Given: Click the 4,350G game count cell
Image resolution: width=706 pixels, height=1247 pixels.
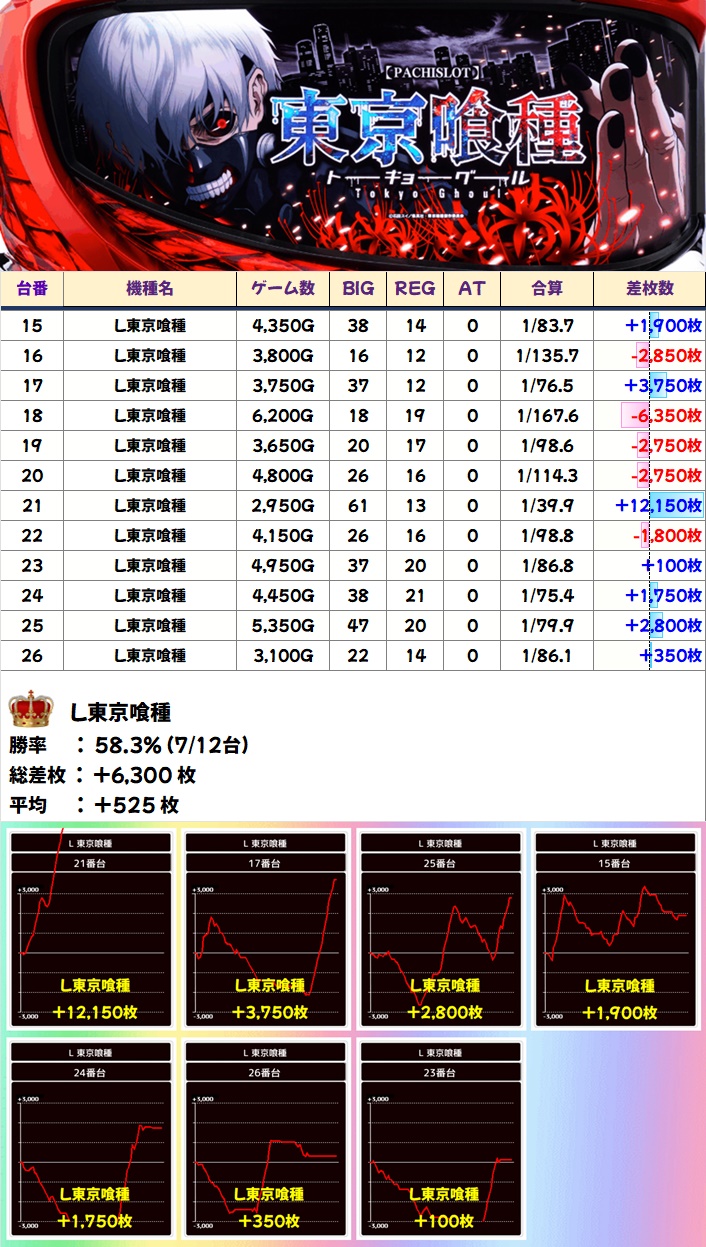Looking at the screenshot, I should pos(283,326).
